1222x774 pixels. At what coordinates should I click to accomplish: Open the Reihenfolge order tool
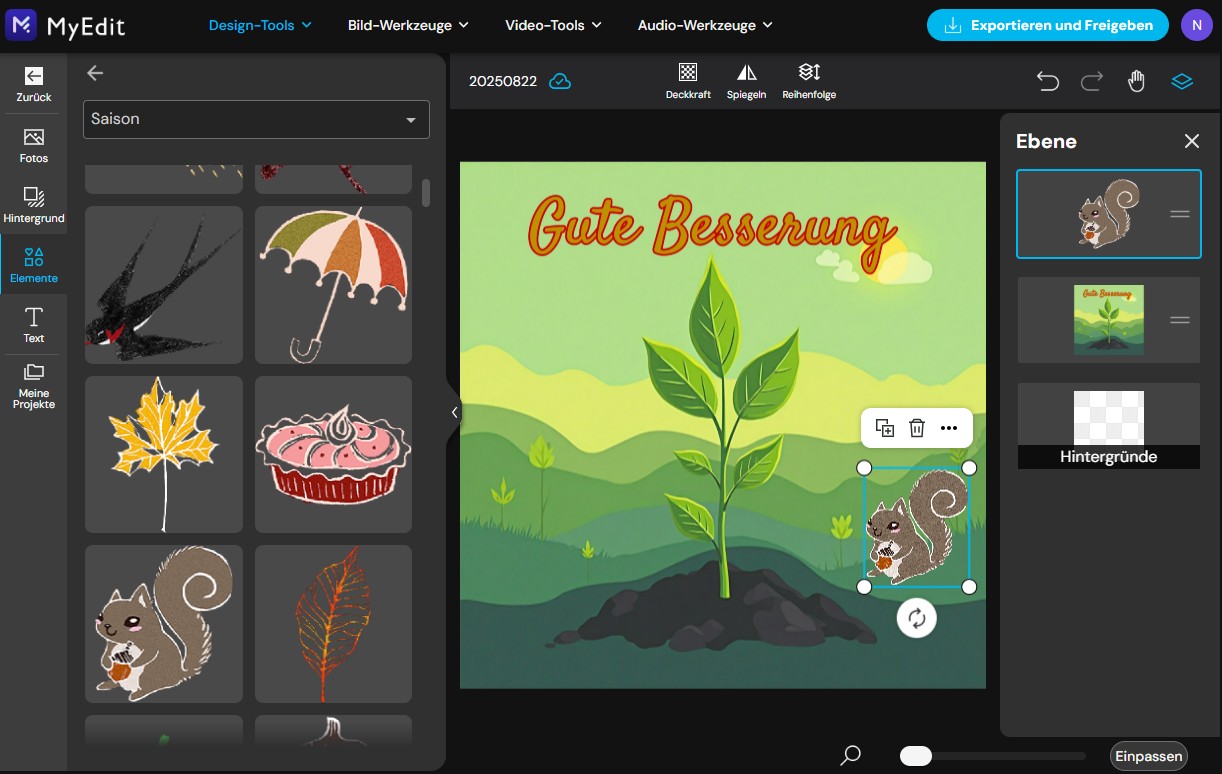809,80
